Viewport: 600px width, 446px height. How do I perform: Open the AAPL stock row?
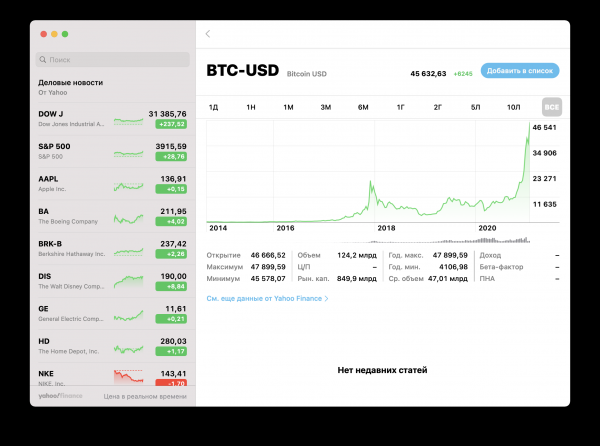coord(112,184)
